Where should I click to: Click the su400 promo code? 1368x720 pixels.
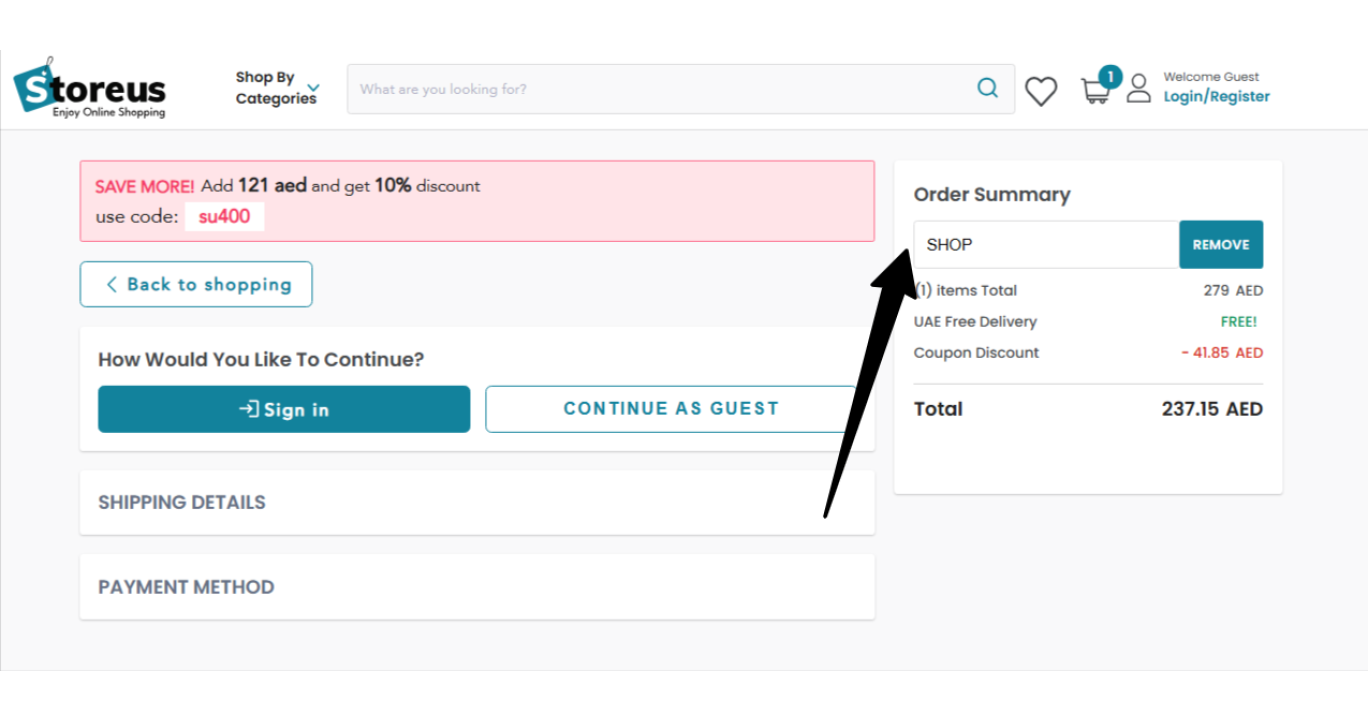[224, 217]
